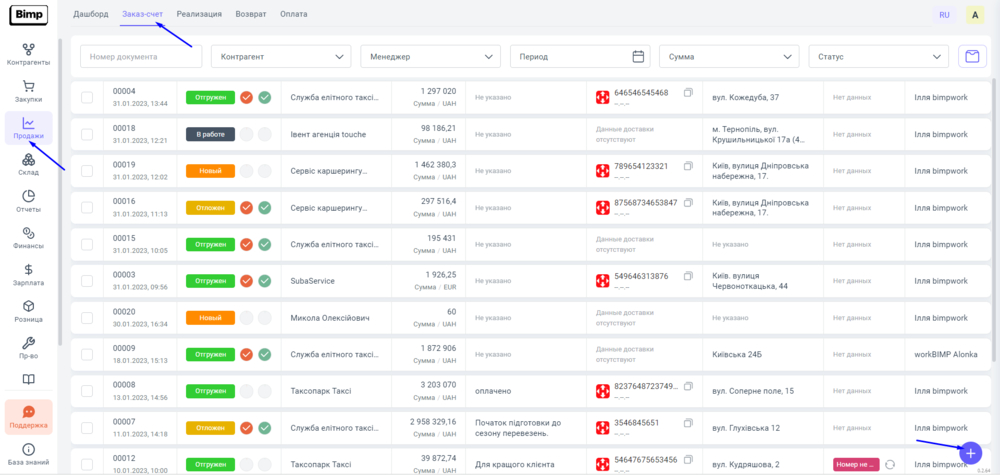Image resolution: width=1000 pixels, height=475 pixels.
Task: Open the Закупки cart icon
Action: point(28,91)
